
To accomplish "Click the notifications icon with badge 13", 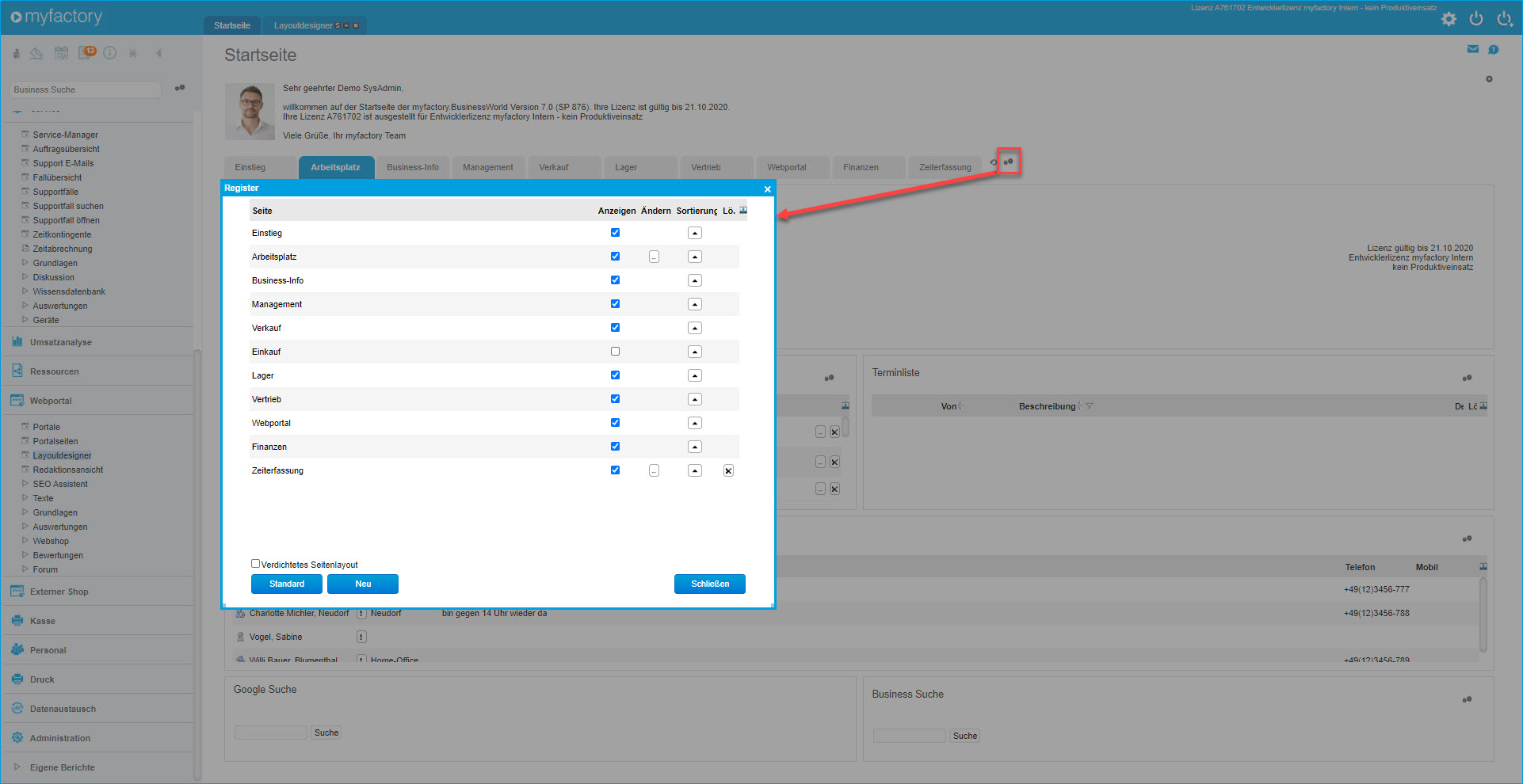I will tap(86, 53).
